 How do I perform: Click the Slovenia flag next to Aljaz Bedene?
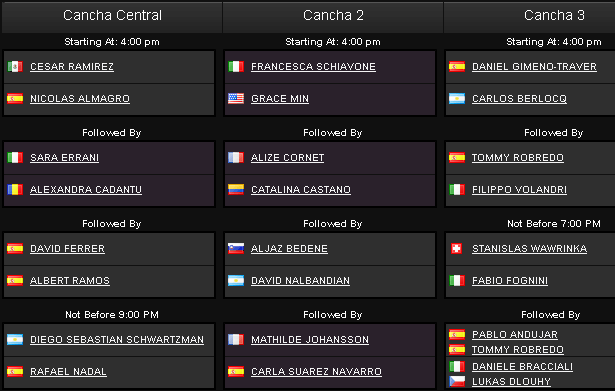pos(236,248)
